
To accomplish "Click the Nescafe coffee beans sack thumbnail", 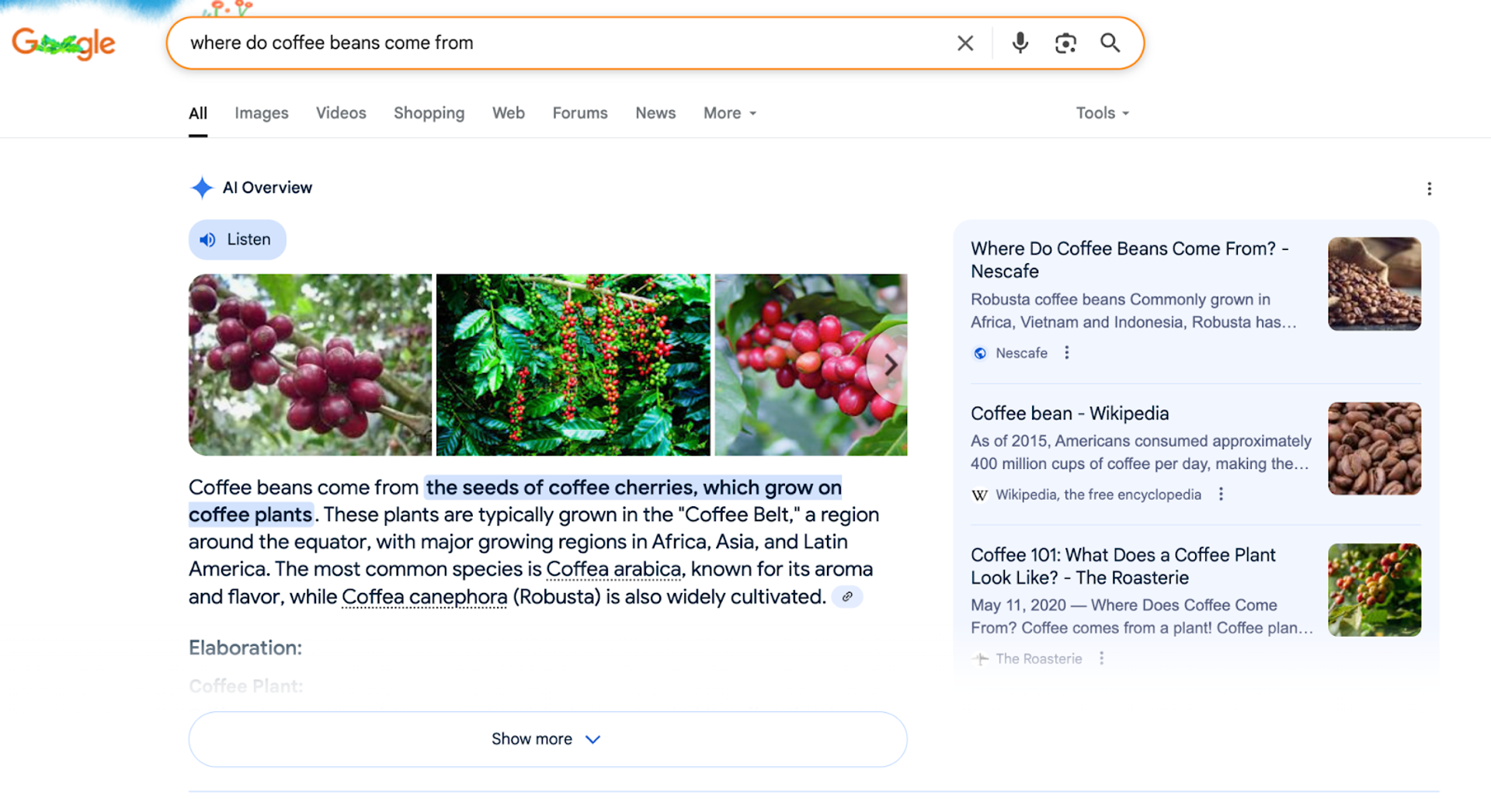I will (1375, 284).
